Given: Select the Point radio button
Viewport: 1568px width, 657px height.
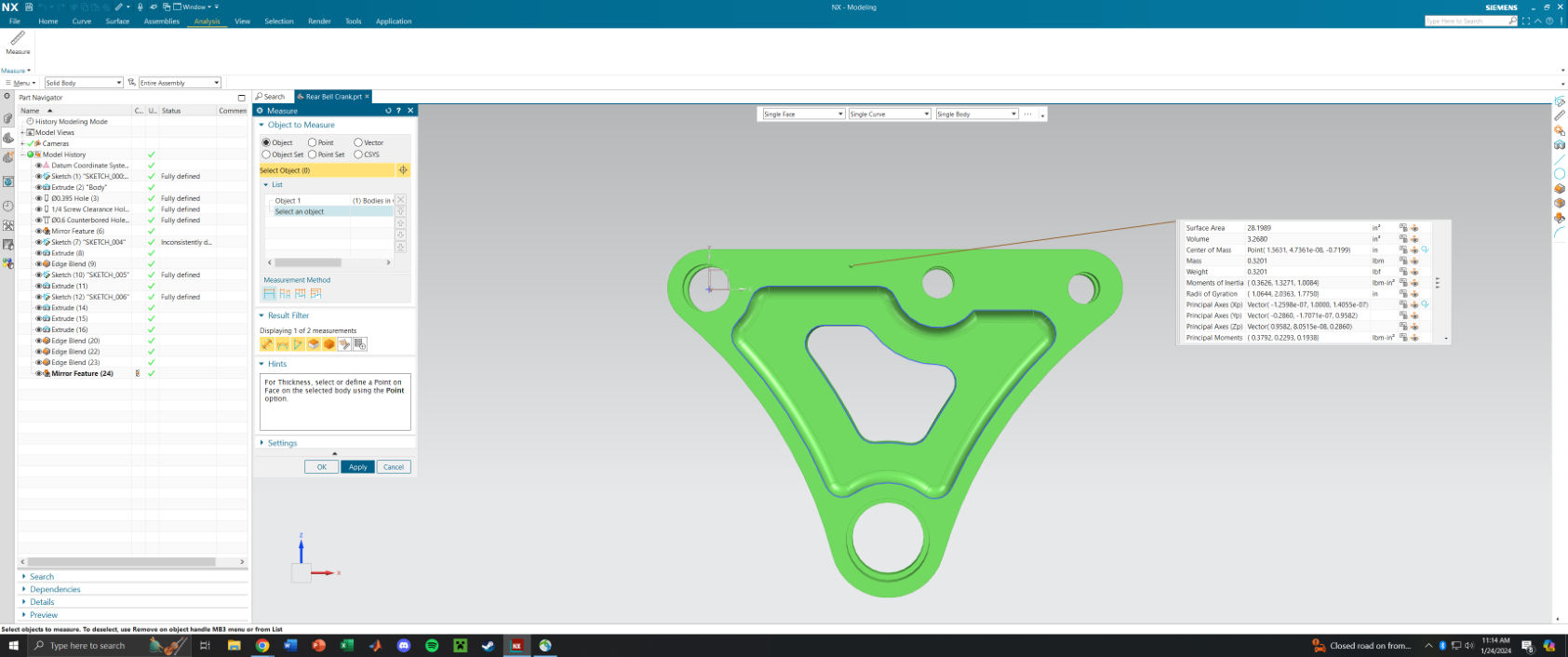Looking at the screenshot, I should (312, 142).
